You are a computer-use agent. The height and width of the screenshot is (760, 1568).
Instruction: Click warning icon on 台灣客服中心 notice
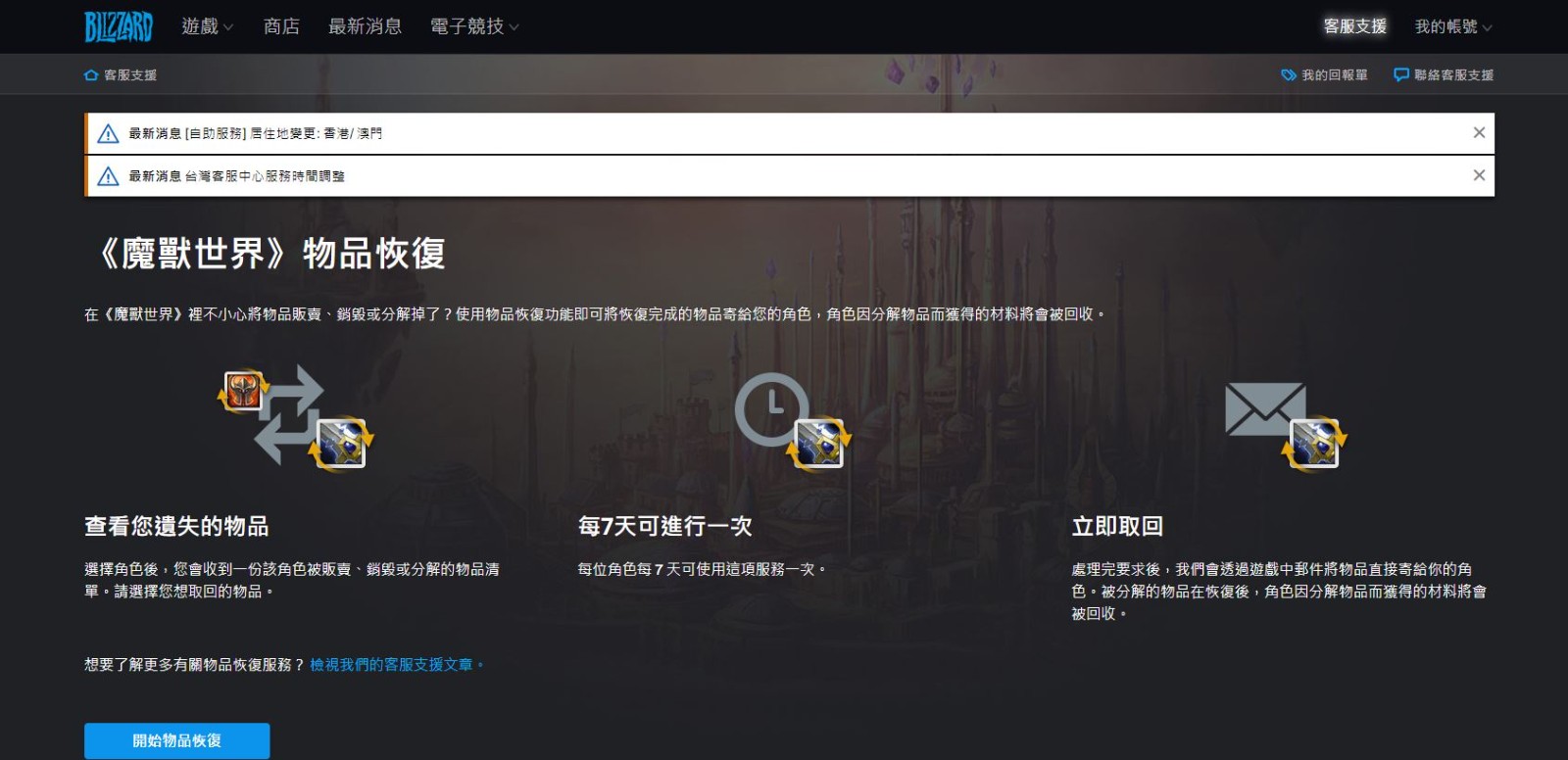(x=108, y=176)
